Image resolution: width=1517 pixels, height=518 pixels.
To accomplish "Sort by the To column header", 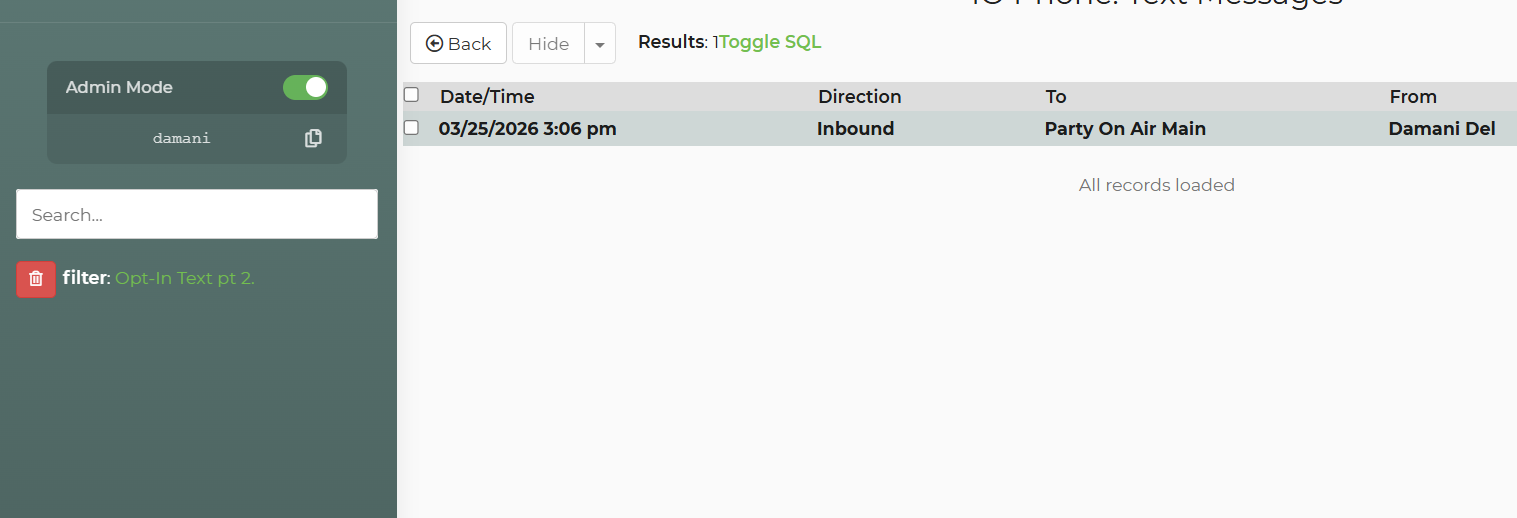I will pyautogui.click(x=1056, y=97).
